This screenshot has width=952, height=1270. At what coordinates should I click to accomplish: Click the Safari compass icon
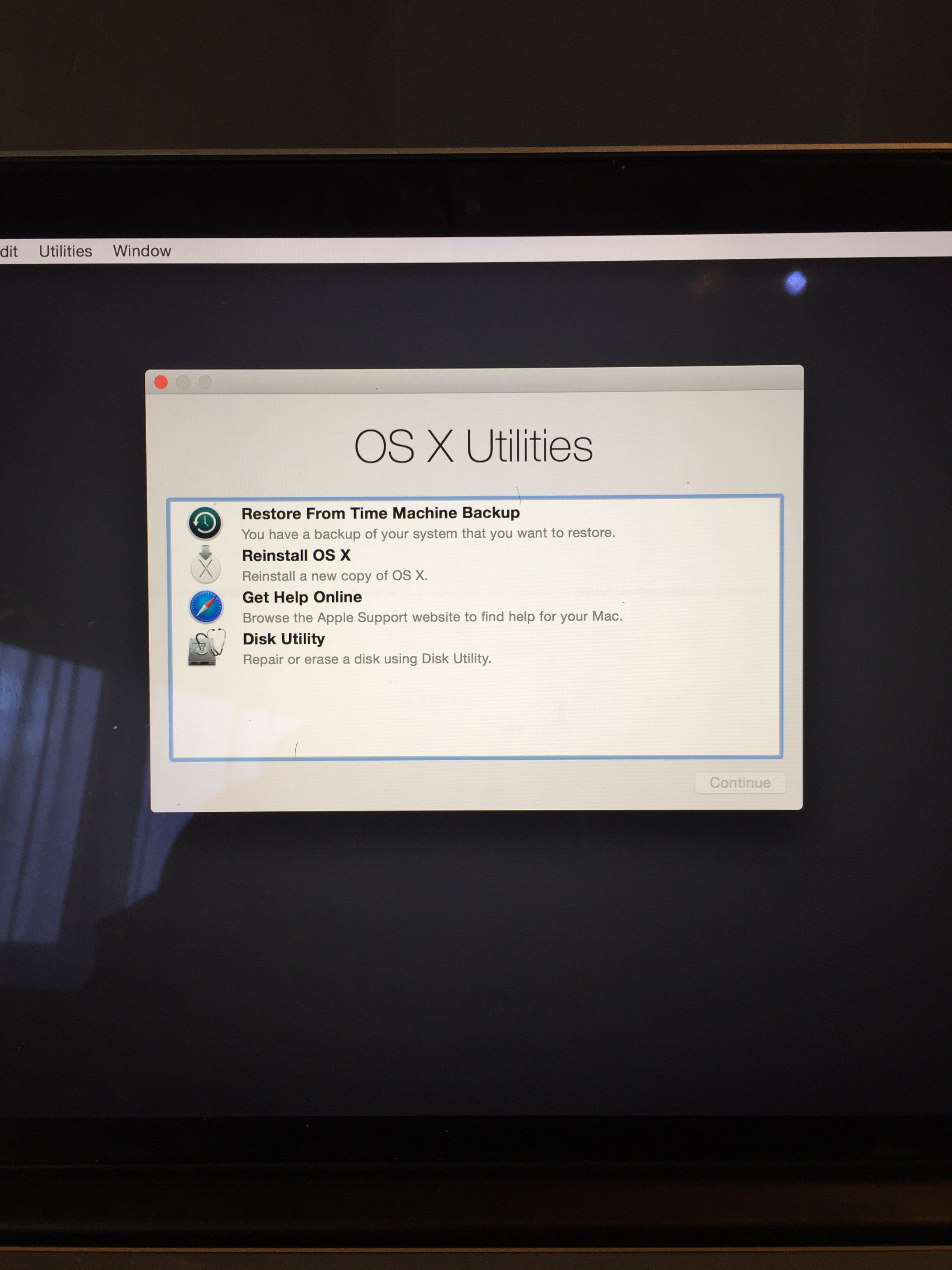click(206, 606)
